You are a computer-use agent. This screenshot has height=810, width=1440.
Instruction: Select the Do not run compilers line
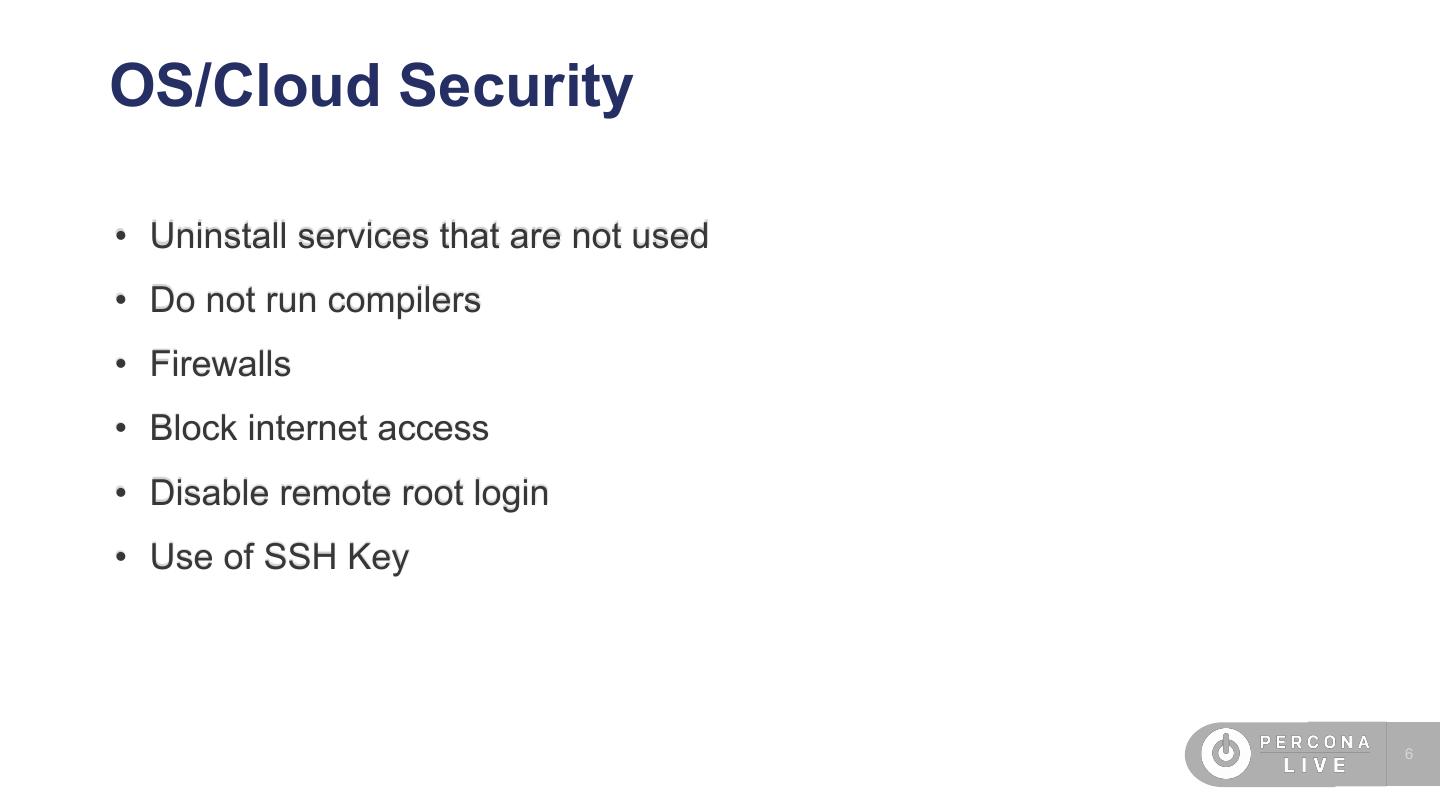click(315, 300)
